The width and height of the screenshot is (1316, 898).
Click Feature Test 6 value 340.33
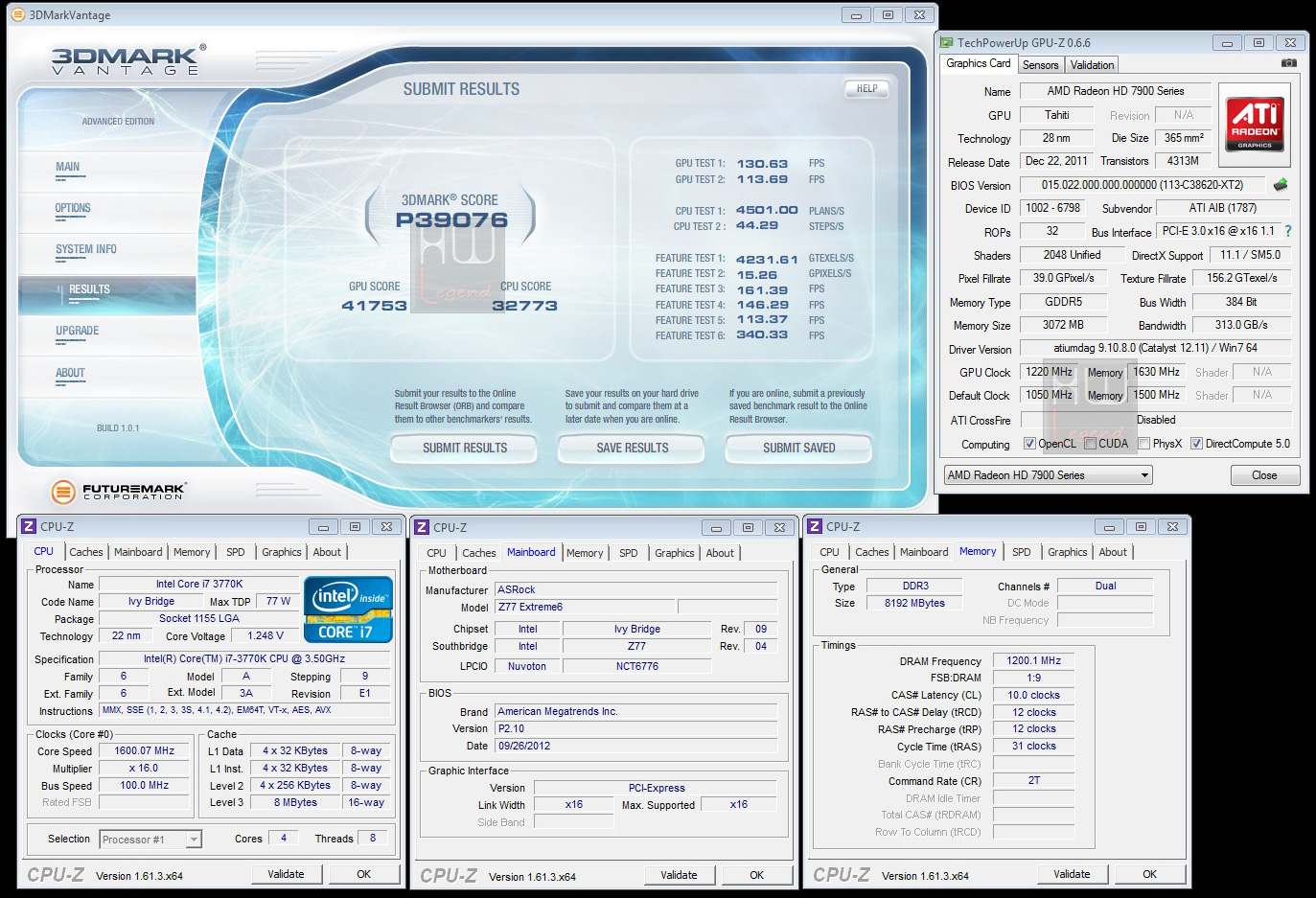762,335
